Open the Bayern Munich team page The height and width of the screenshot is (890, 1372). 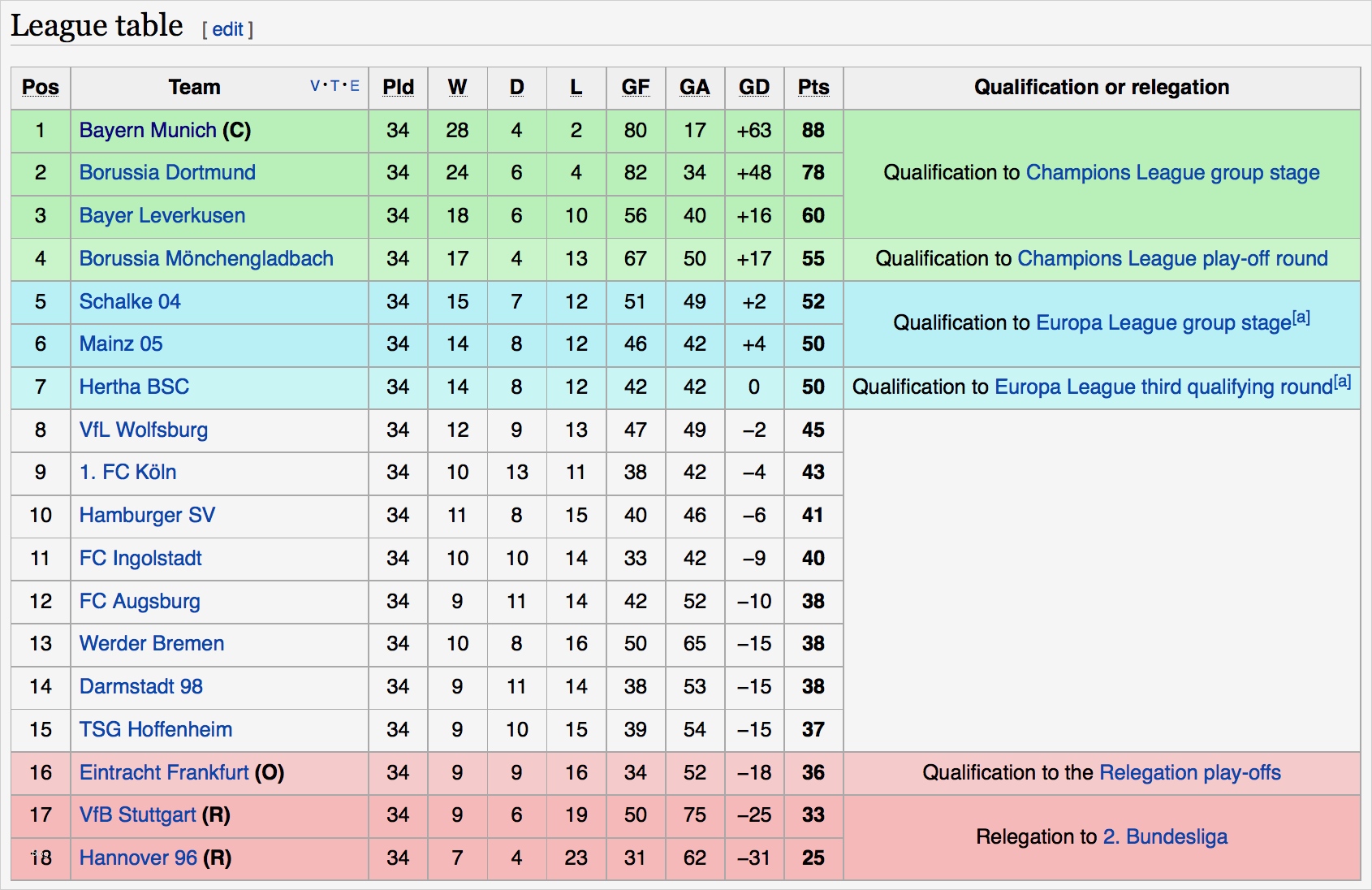click(148, 130)
